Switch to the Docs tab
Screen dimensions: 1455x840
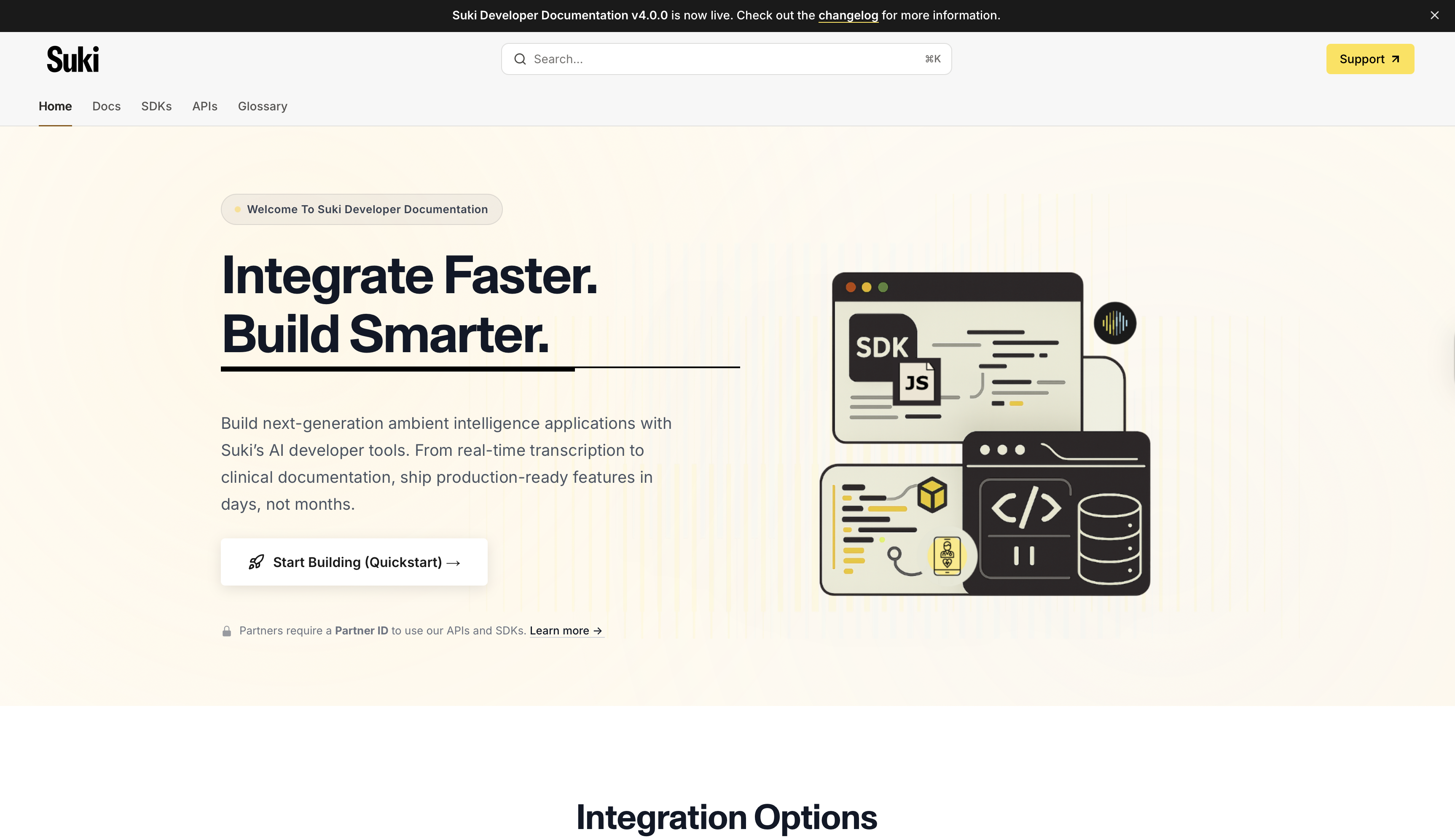(106, 106)
